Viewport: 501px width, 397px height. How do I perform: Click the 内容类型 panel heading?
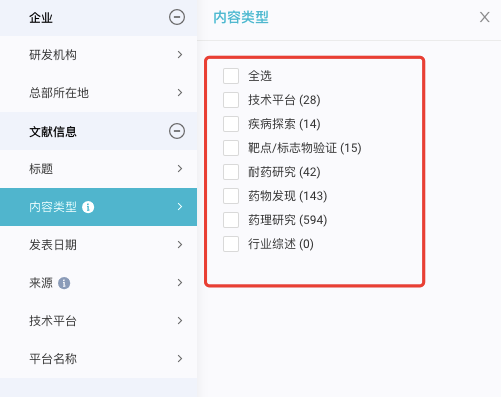[x=241, y=17]
